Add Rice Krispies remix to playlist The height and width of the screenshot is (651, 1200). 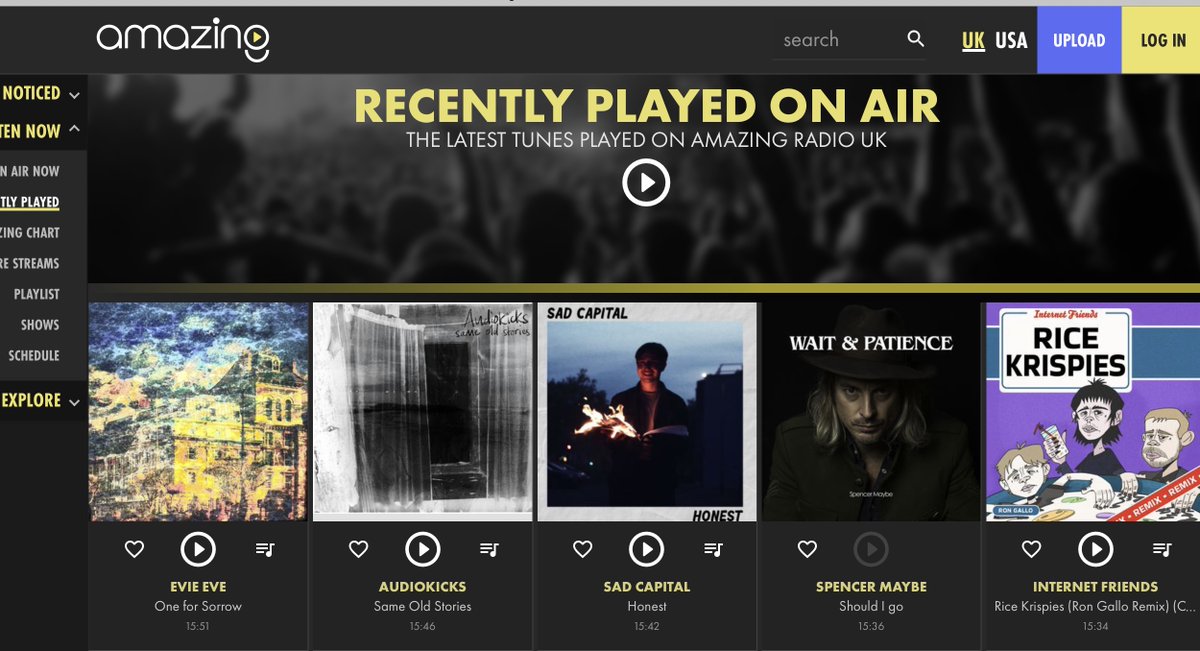click(x=1161, y=549)
